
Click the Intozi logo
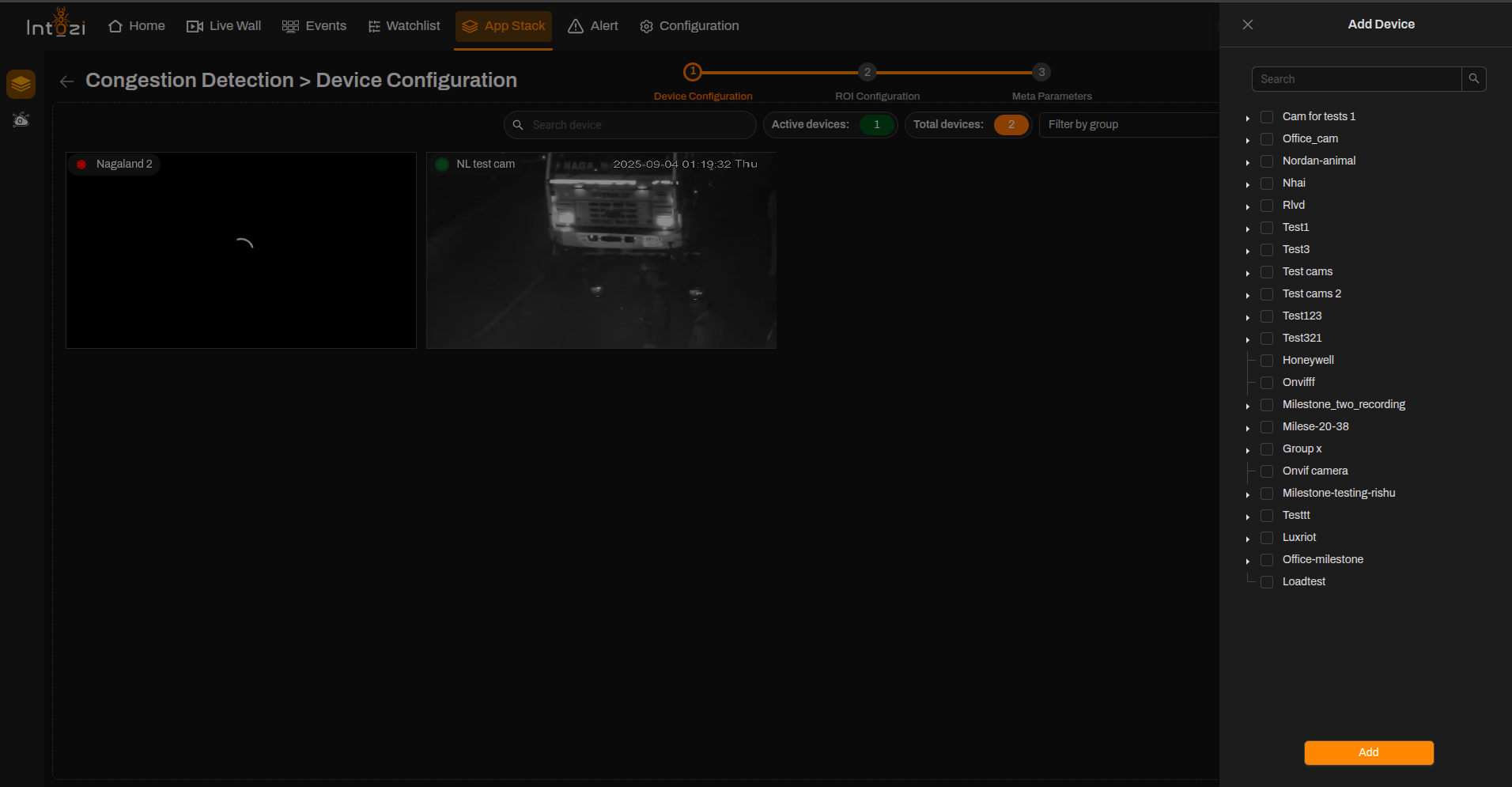55,24
